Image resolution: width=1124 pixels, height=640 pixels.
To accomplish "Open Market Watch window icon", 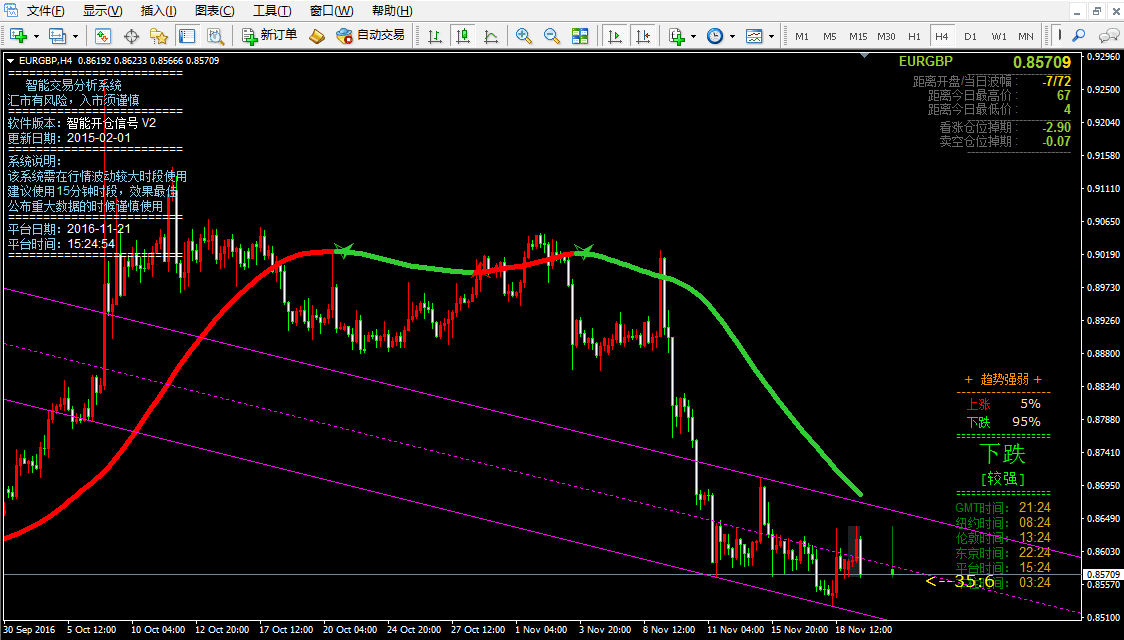I will pos(102,36).
